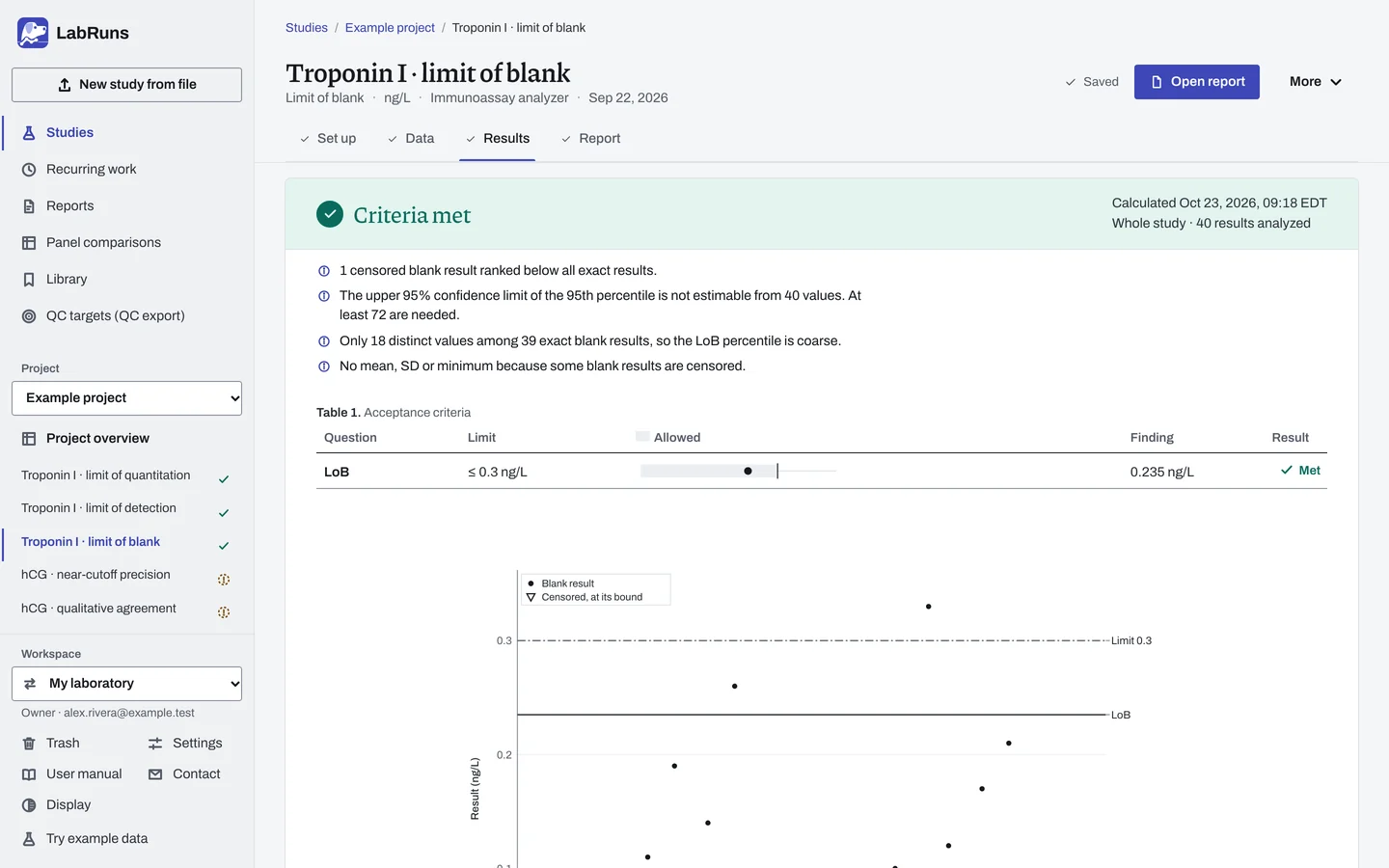Viewport: 1389px width, 868px height.
Task: Expand the More menu
Action: tap(1316, 82)
